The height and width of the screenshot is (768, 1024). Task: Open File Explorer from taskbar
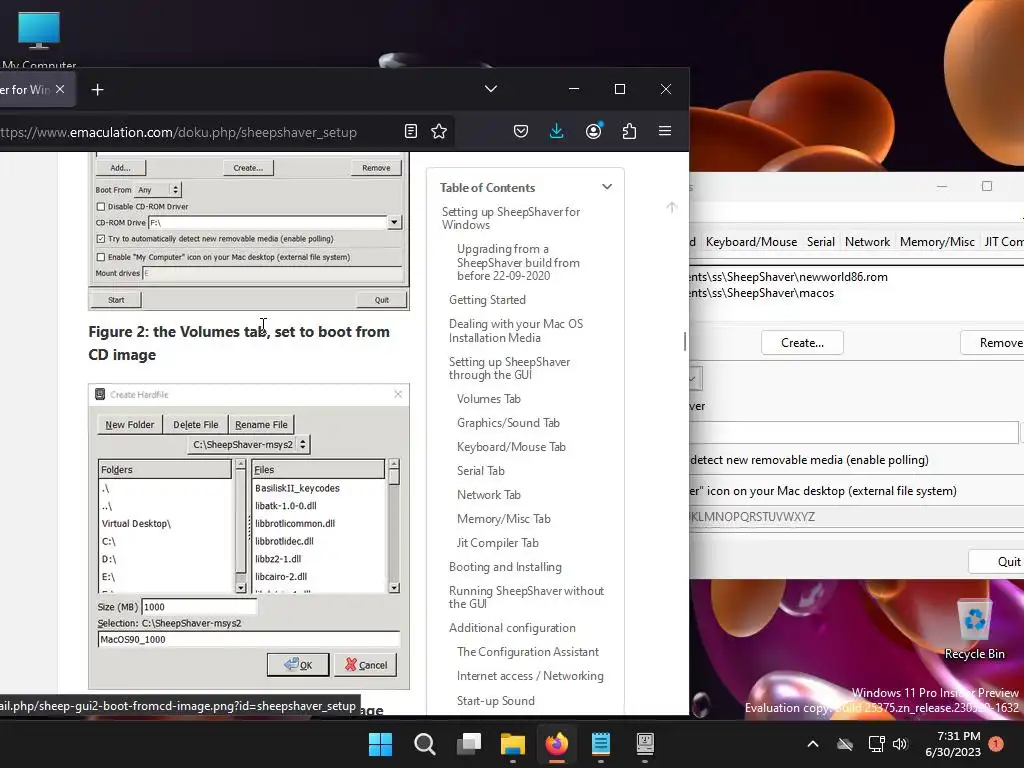coord(513,744)
